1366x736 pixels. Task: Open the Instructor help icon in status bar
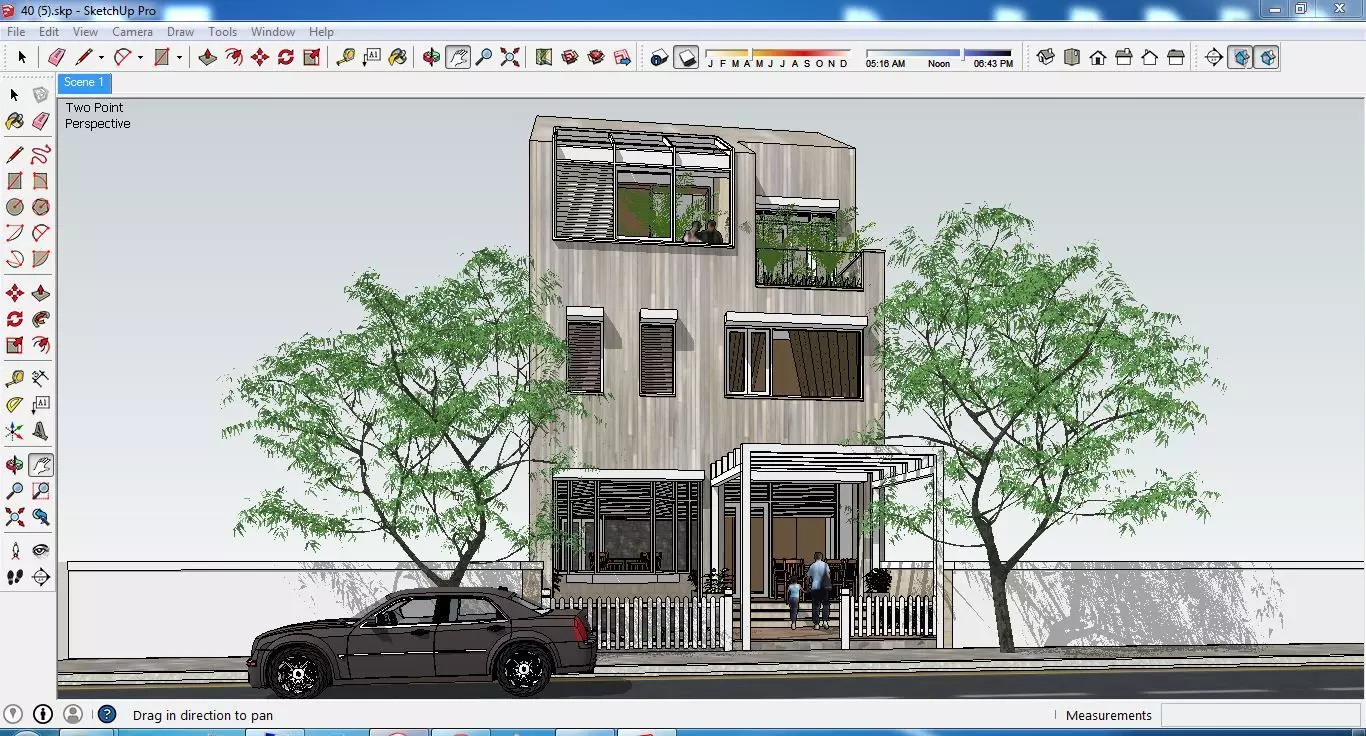(107, 715)
